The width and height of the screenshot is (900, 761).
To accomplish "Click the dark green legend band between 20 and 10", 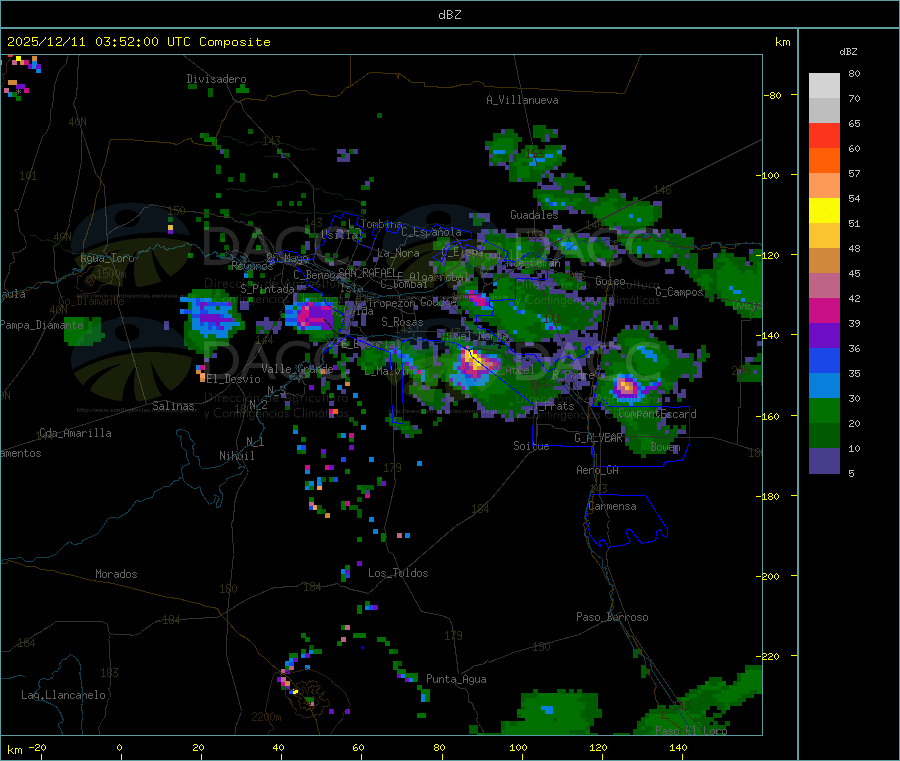I will [824, 436].
